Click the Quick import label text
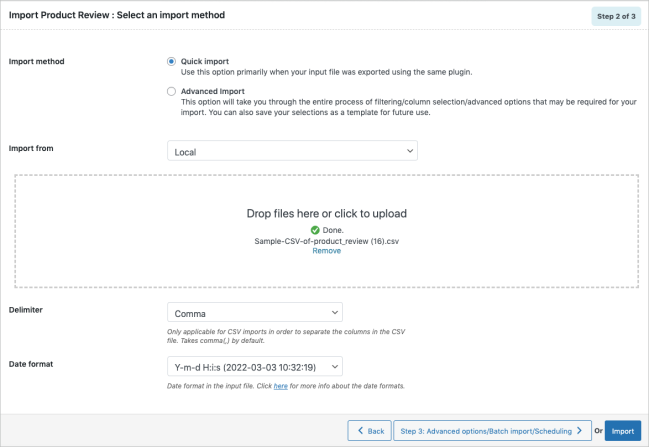Viewport: 649px width, 447px height. [x=205, y=61]
